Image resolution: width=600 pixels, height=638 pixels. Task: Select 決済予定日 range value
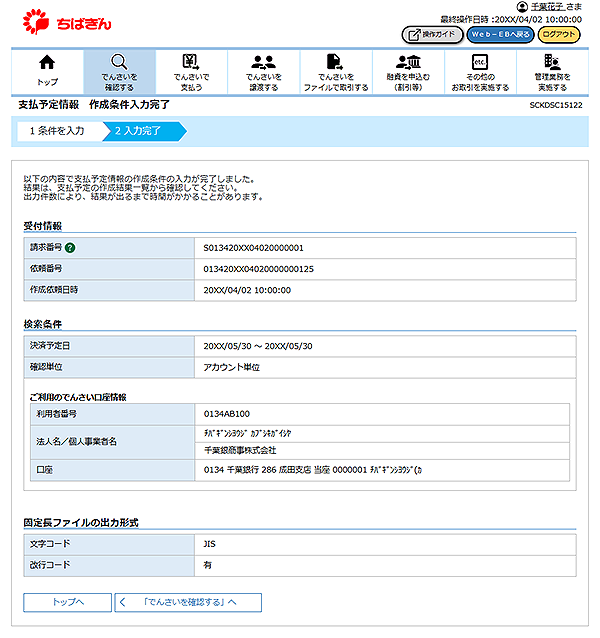point(258,346)
